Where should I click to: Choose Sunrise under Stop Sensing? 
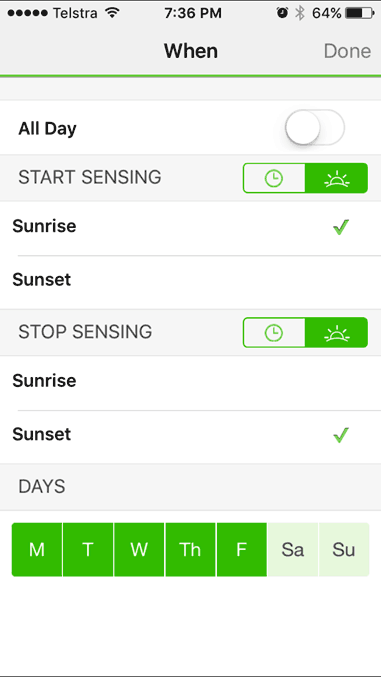pyautogui.click(x=190, y=381)
